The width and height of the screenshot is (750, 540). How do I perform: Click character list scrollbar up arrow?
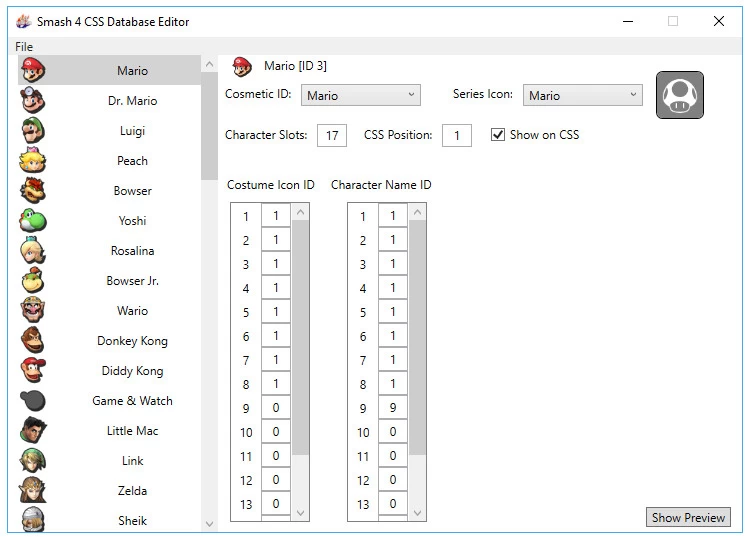[210, 64]
